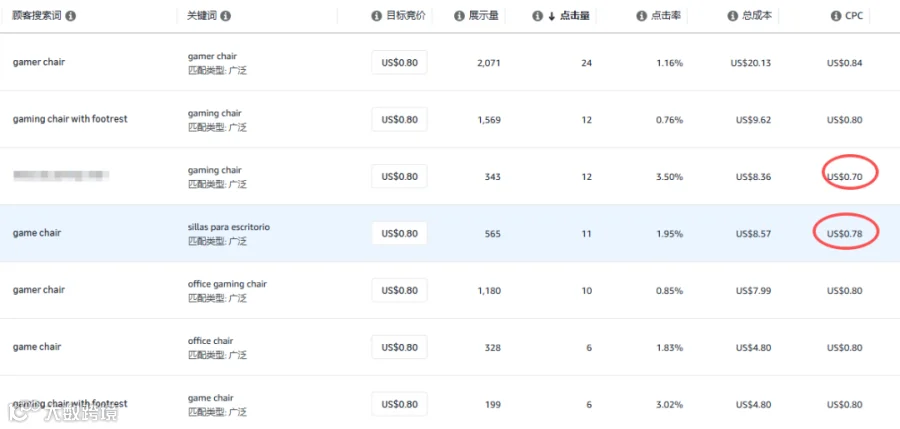Click keyword sillas para escritorio

[x=228, y=227]
